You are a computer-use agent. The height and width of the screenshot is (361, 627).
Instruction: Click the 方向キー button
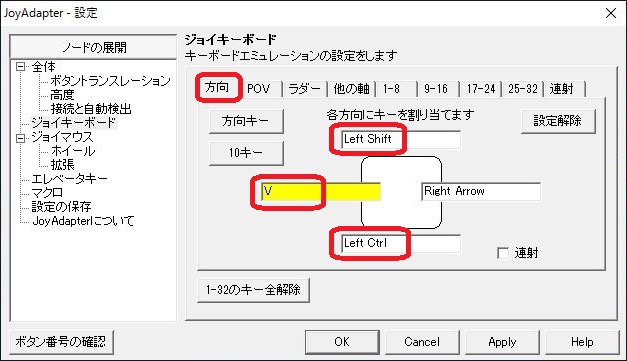[246, 121]
